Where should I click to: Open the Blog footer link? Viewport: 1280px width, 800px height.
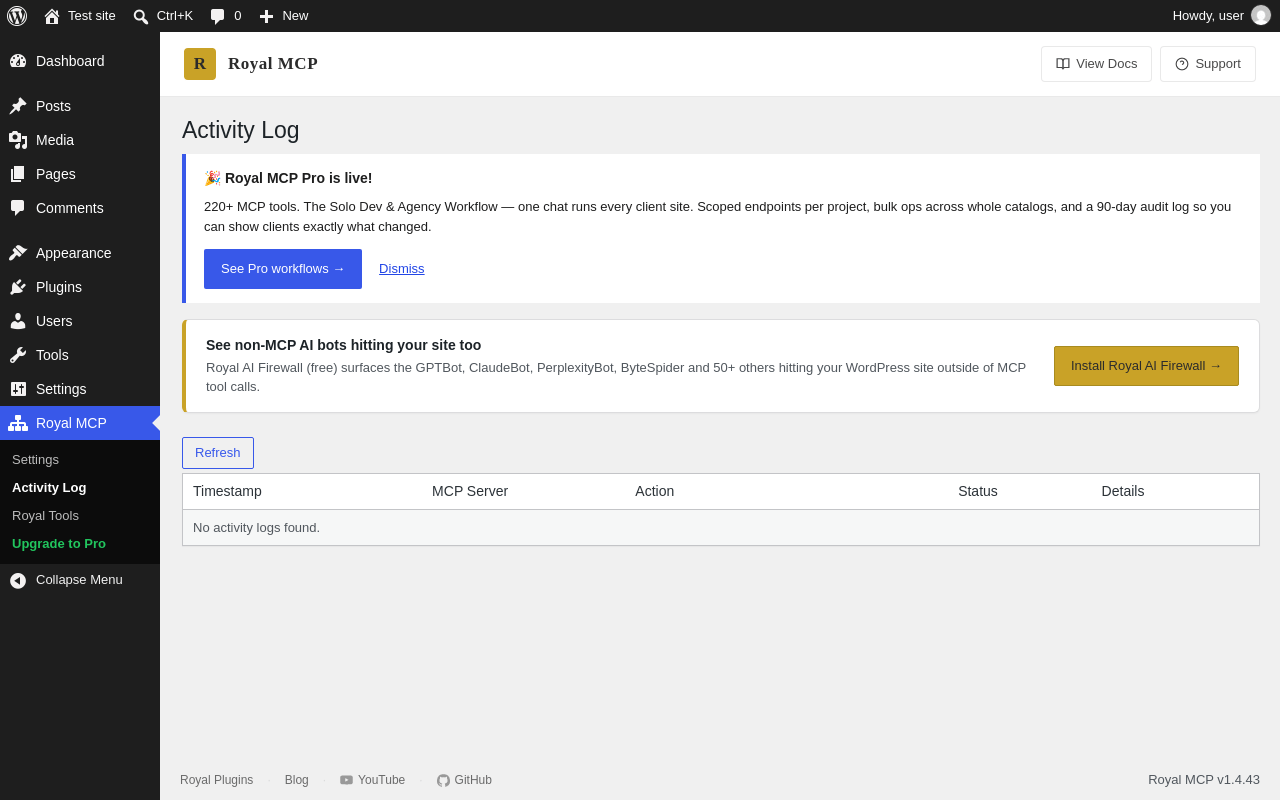297,780
